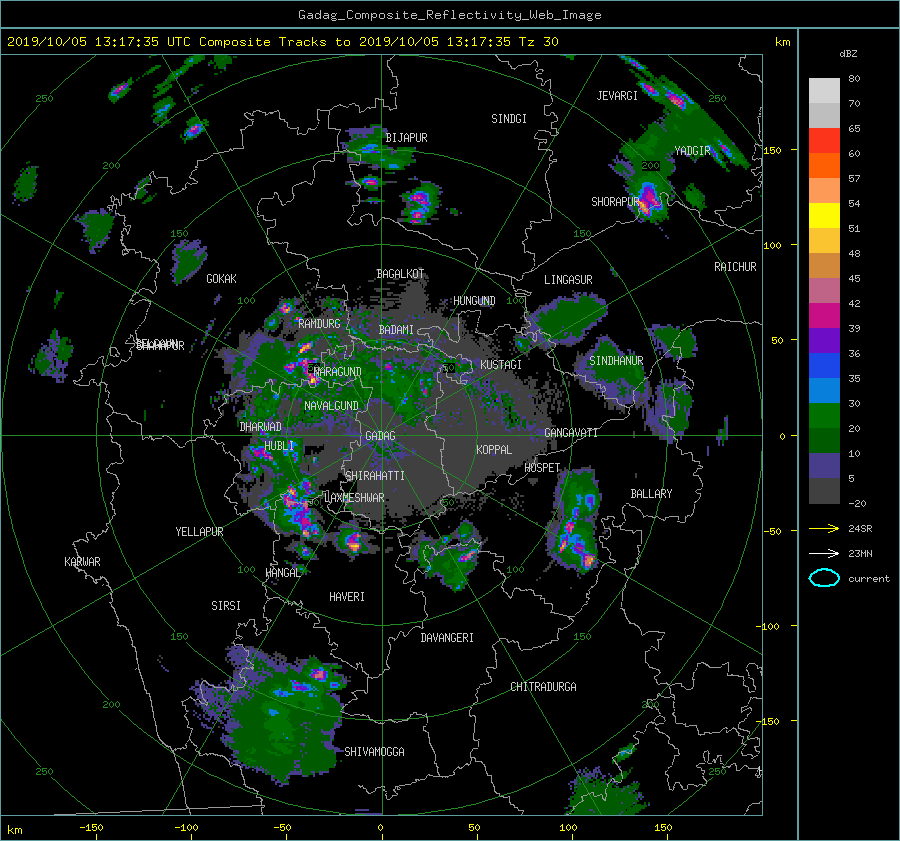
Task: Click the HANGAL city label
Action: 282,572
